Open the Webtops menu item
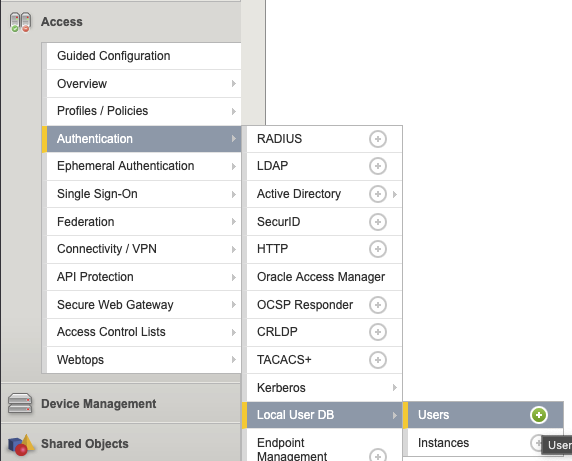 (144, 360)
